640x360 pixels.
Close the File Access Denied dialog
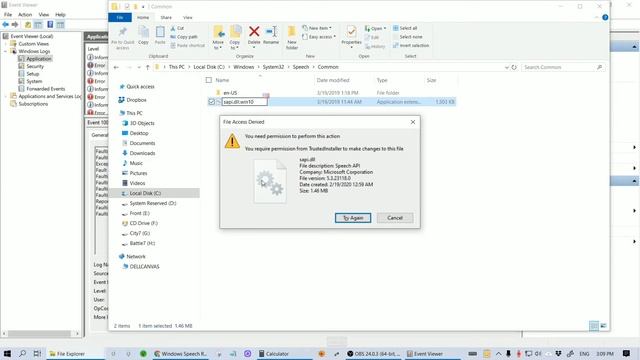pyautogui.click(x=413, y=122)
